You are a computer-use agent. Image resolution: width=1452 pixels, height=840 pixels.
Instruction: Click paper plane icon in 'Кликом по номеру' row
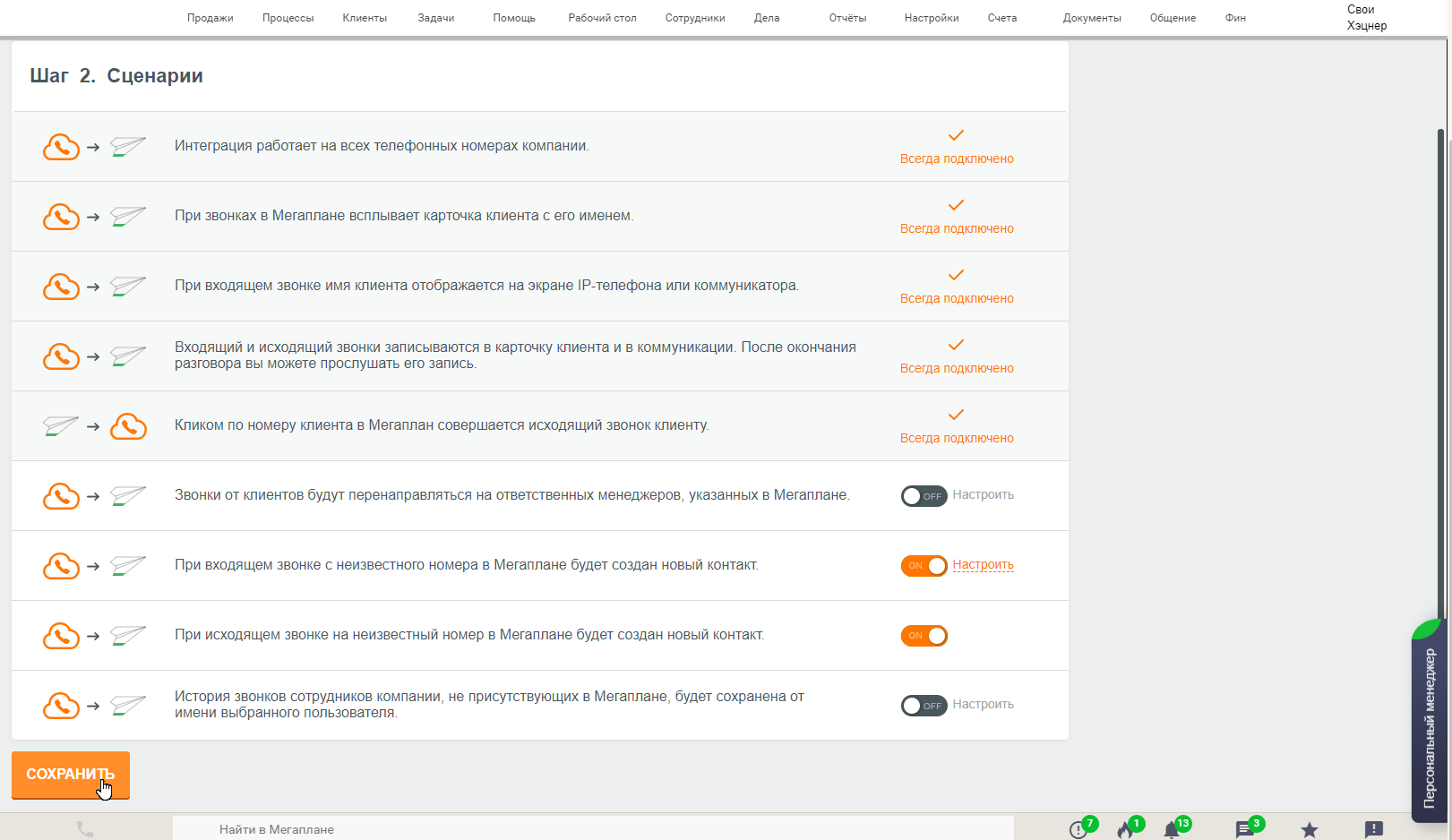pyautogui.click(x=61, y=425)
